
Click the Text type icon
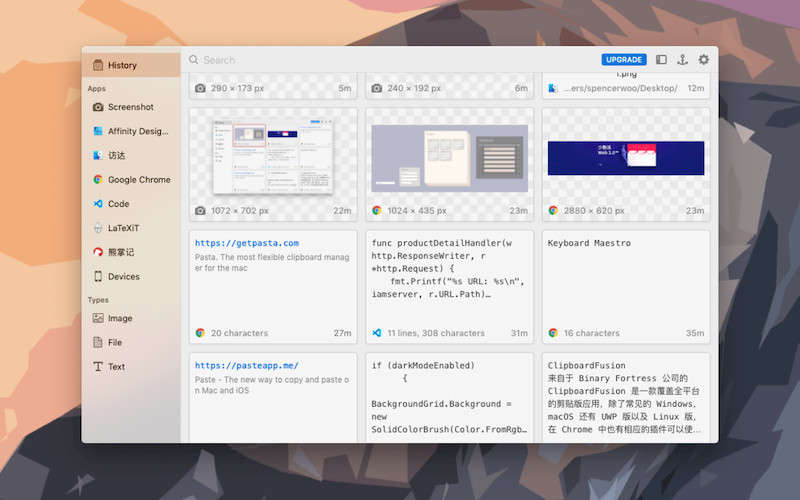(98, 366)
